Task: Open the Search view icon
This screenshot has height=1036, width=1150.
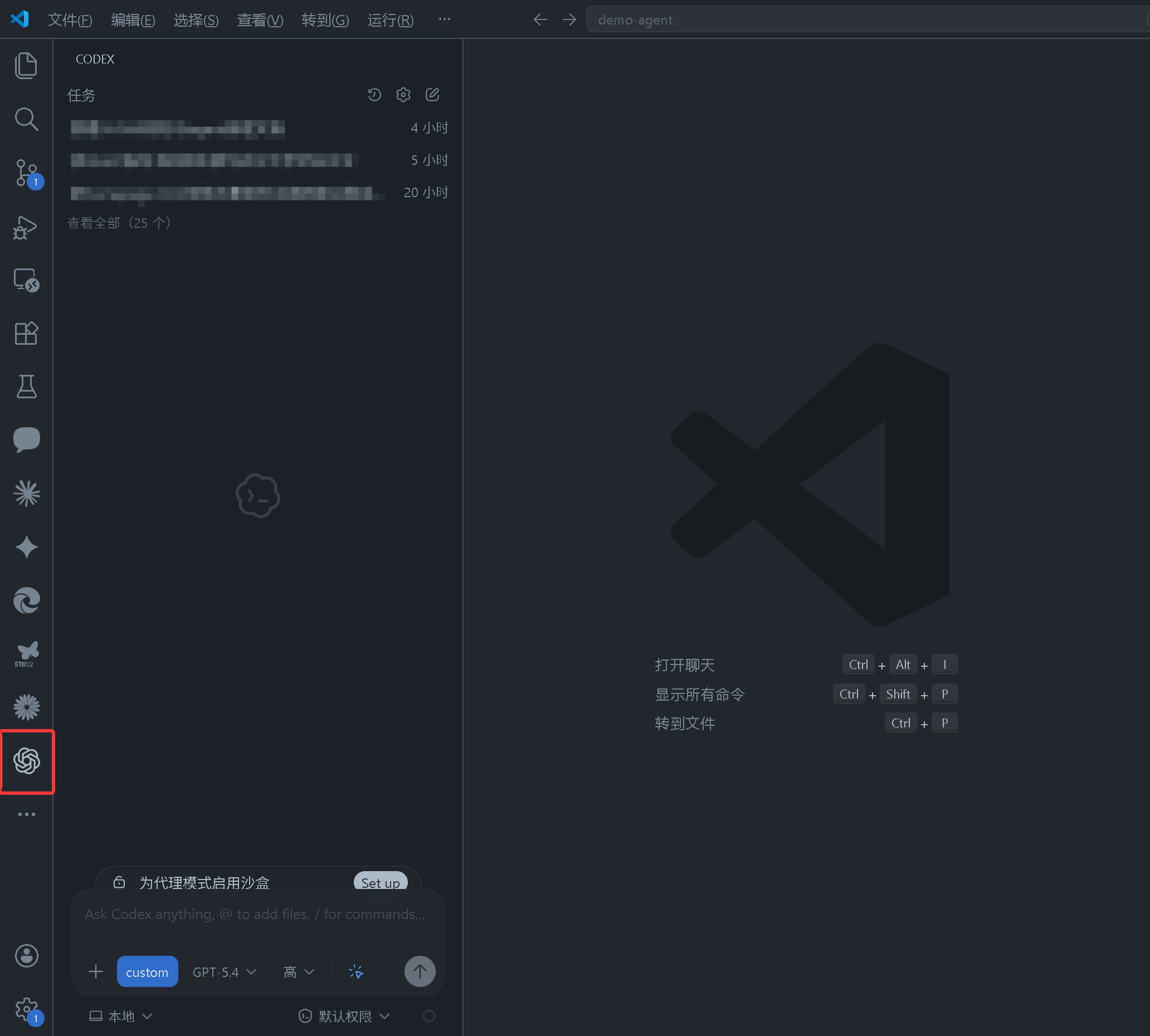Action: coord(26,119)
